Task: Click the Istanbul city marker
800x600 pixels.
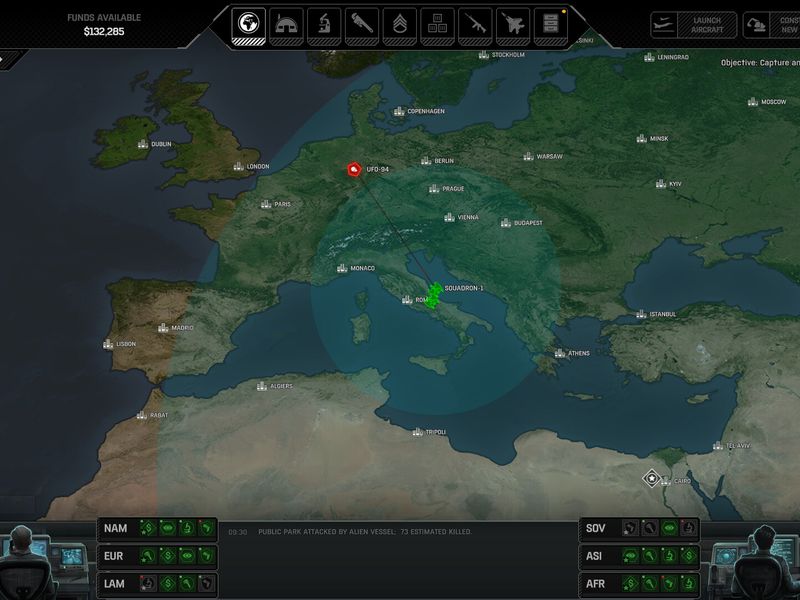Action: [x=641, y=314]
